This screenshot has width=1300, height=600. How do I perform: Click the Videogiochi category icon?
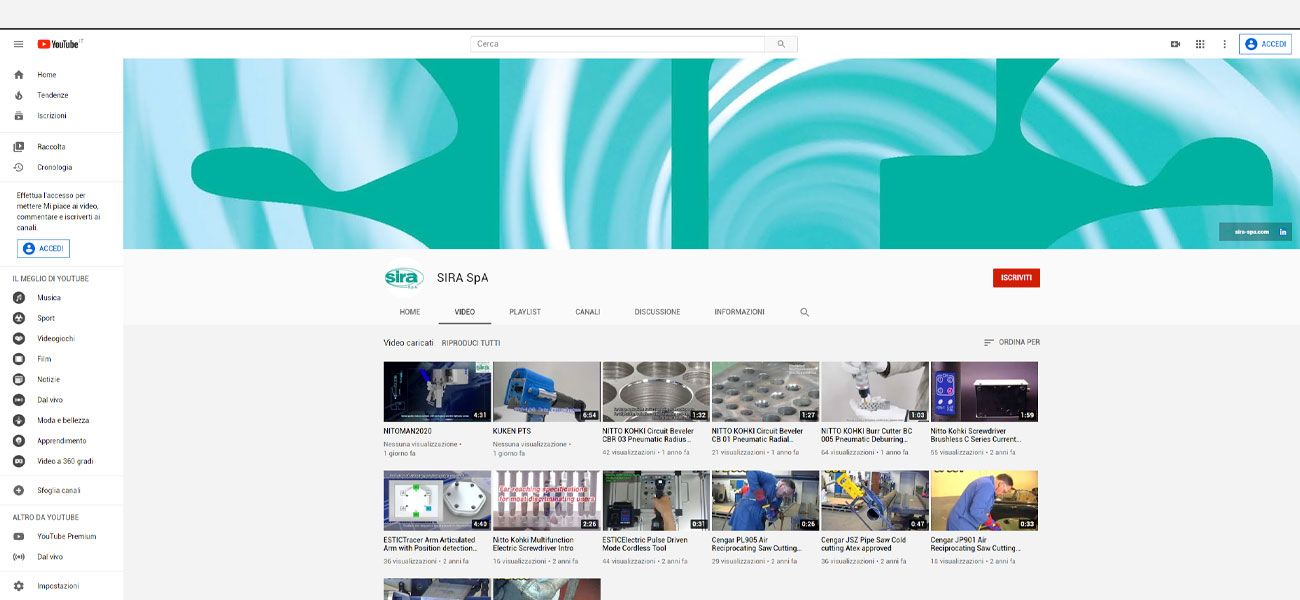coord(18,339)
